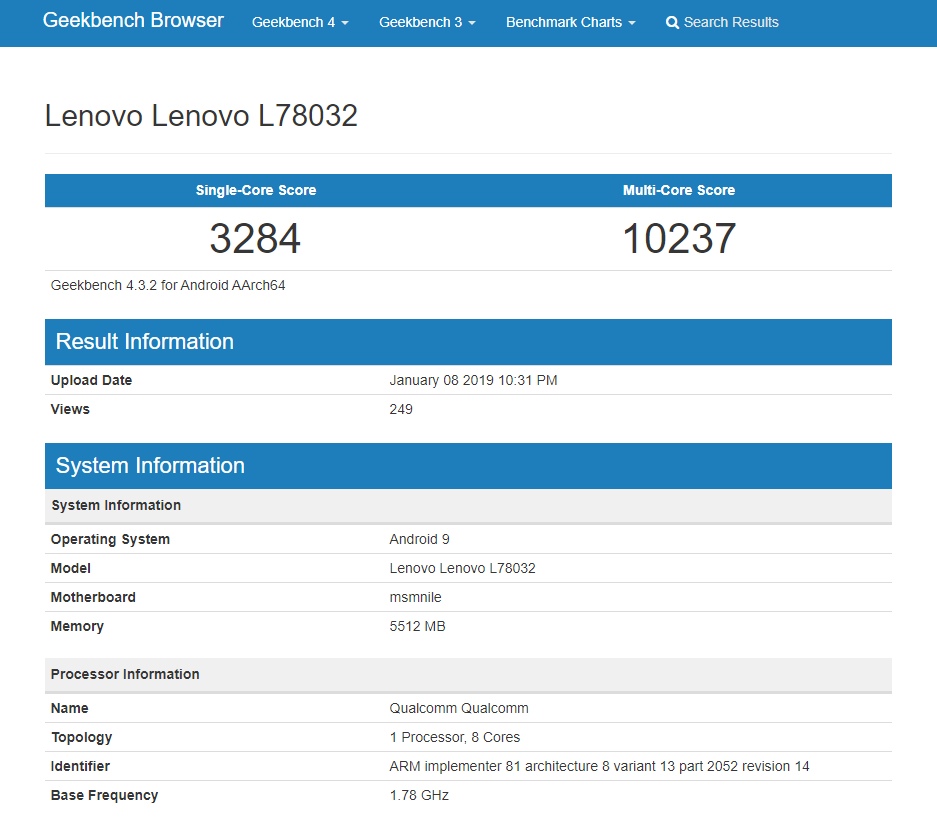The image size is (937, 825).
Task: Click the Result Information section heading
Action: 145,342
